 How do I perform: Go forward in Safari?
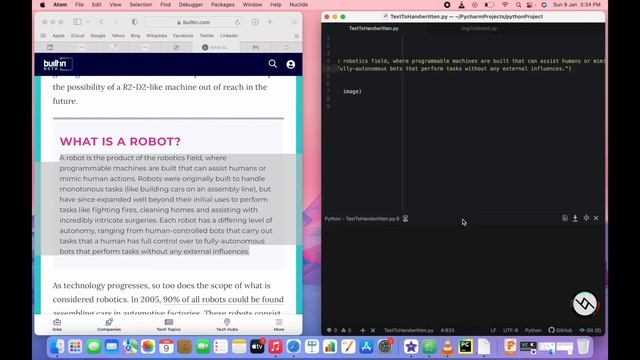(116, 22)
